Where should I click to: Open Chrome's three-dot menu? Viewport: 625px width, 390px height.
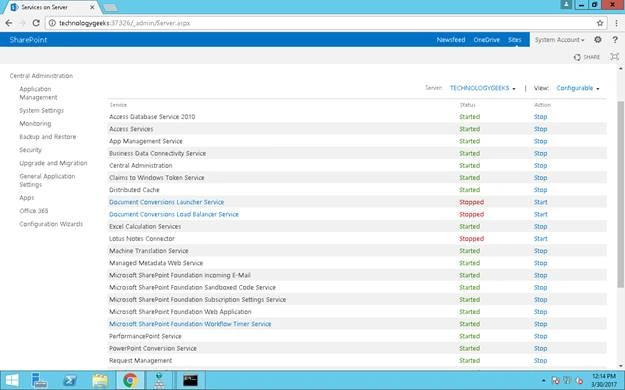tap(616, 23)
